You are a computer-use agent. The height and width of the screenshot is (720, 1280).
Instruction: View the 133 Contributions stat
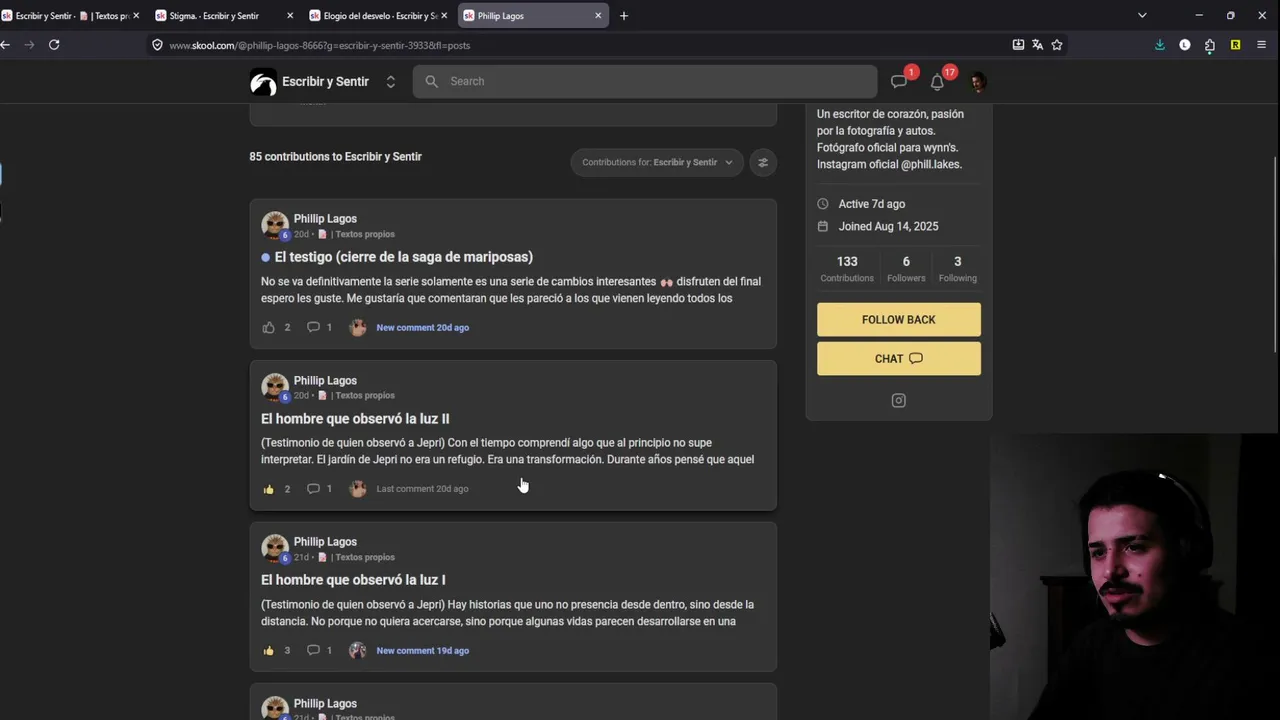847,268
